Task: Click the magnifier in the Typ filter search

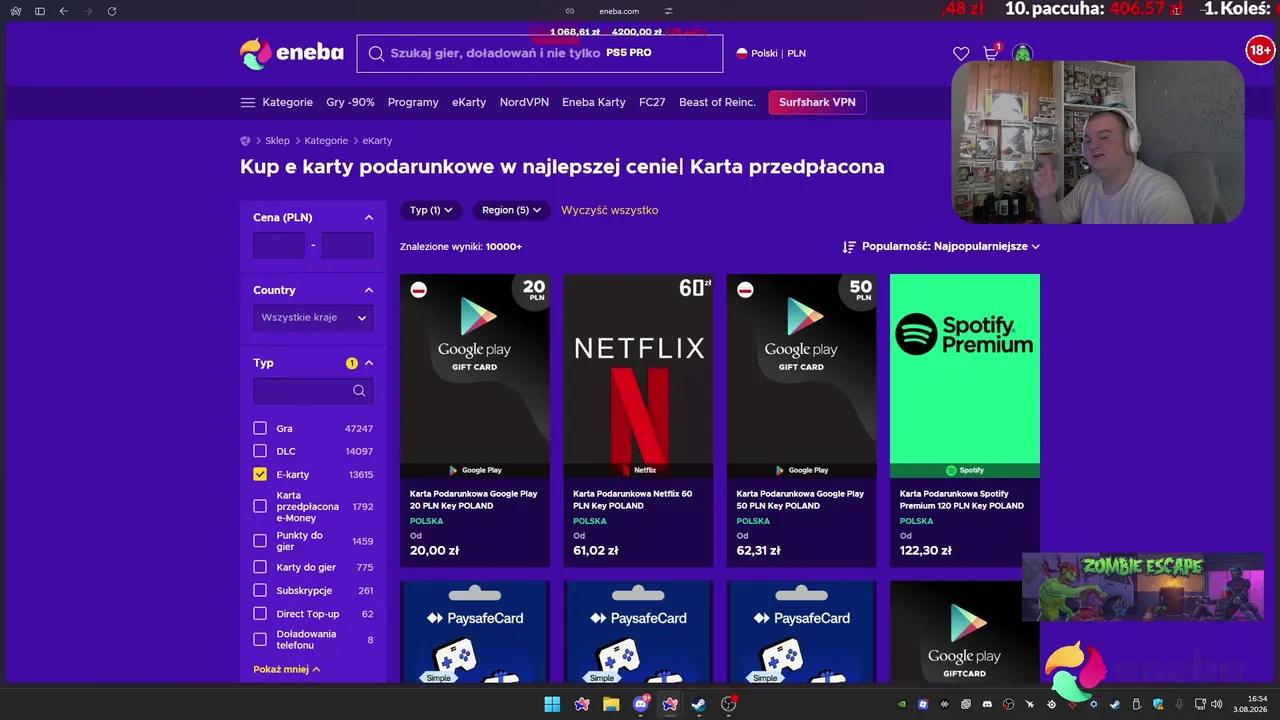Action: coord(359,391)
